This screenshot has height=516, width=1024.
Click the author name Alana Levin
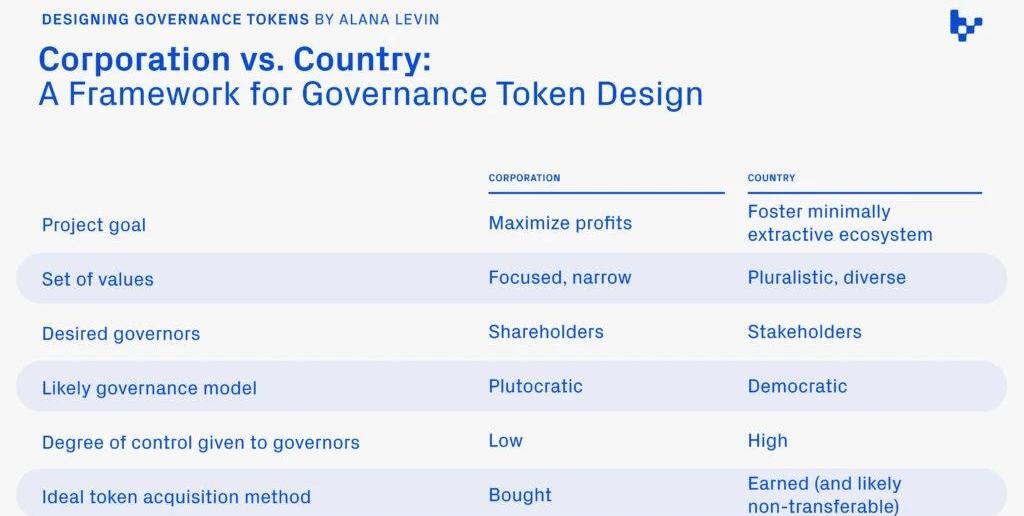pyautogui.click(x=390, y=20)
